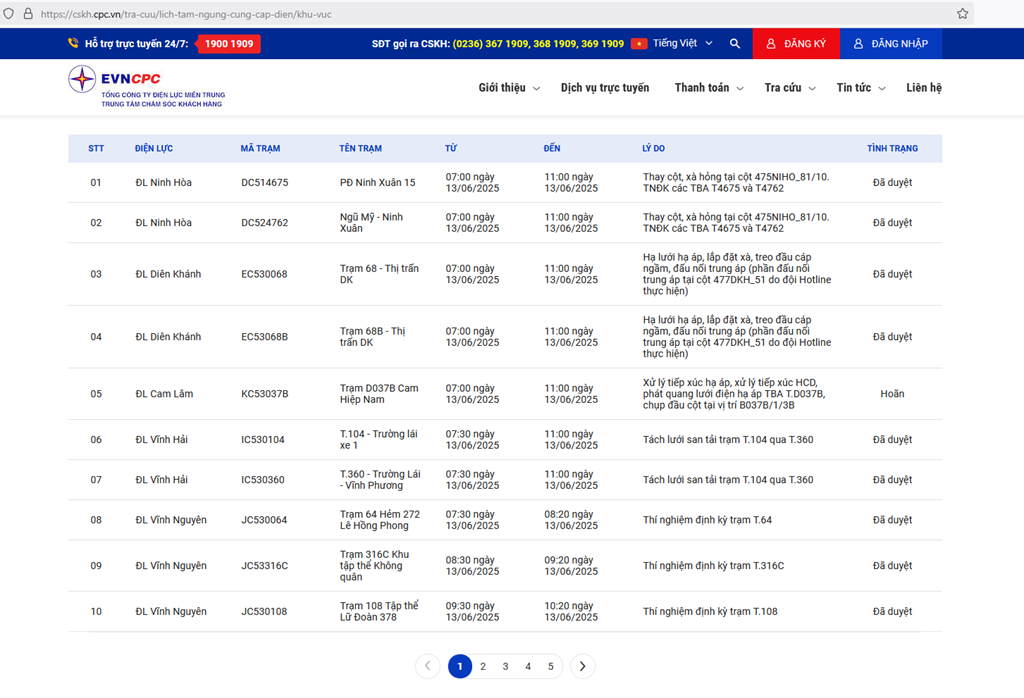This screenshot has width=1024, height=698.
Task: Click start time 09:30 ngày 13/06/2025
Action: pyautogui.click(x=472, y=611)
